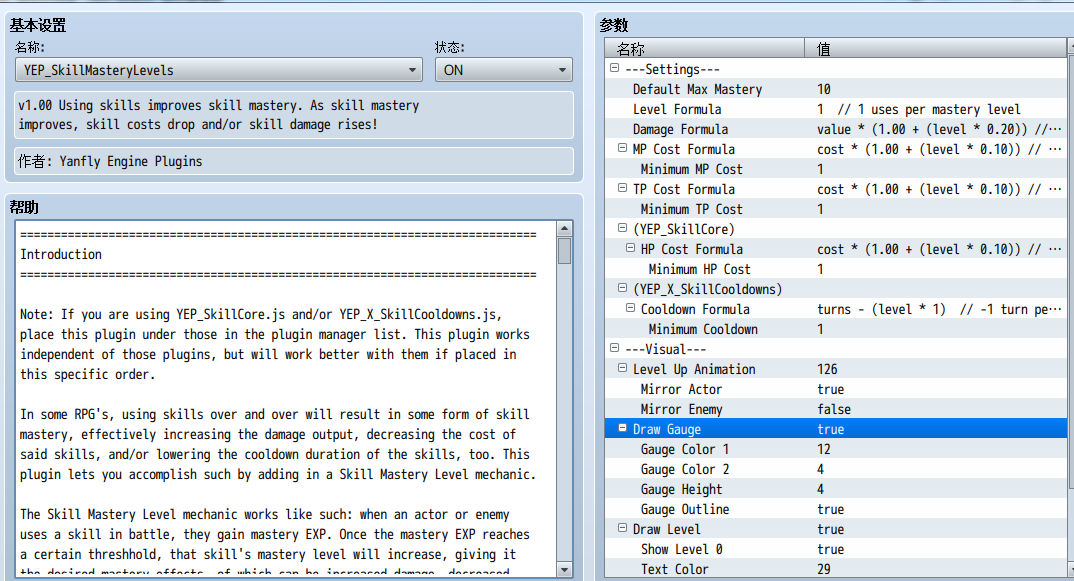Collapse the Level Up Animation node

622,368
